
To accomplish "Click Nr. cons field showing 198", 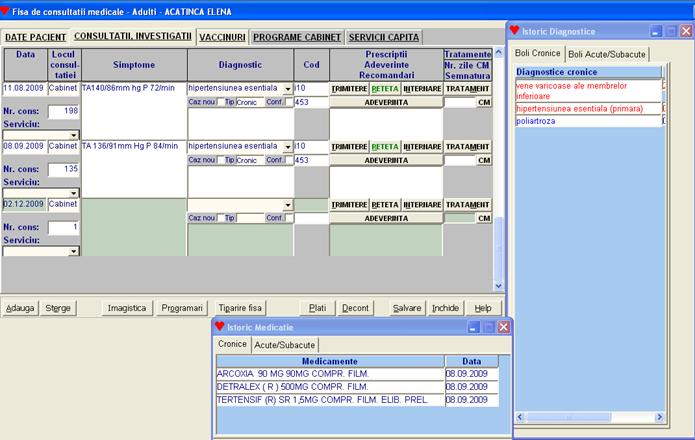I will pyautogui.click(x=64, y=111).
